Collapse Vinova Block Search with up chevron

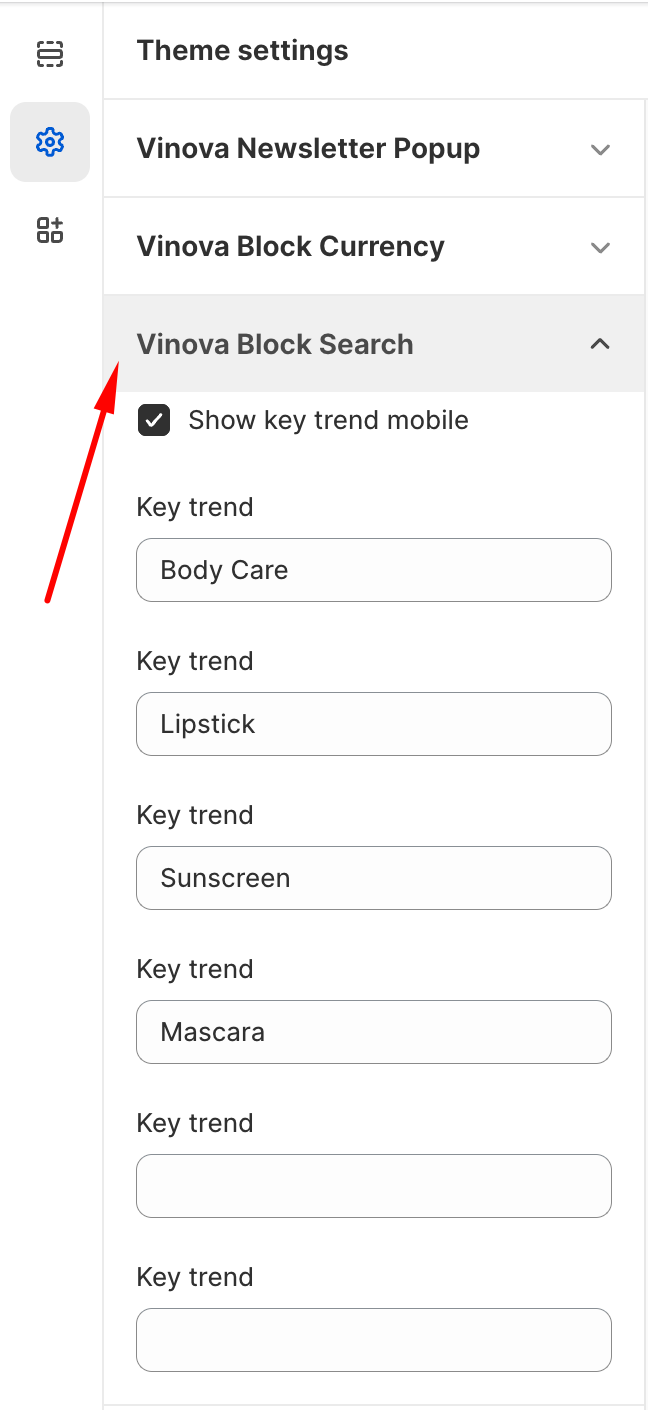(600, 344)
